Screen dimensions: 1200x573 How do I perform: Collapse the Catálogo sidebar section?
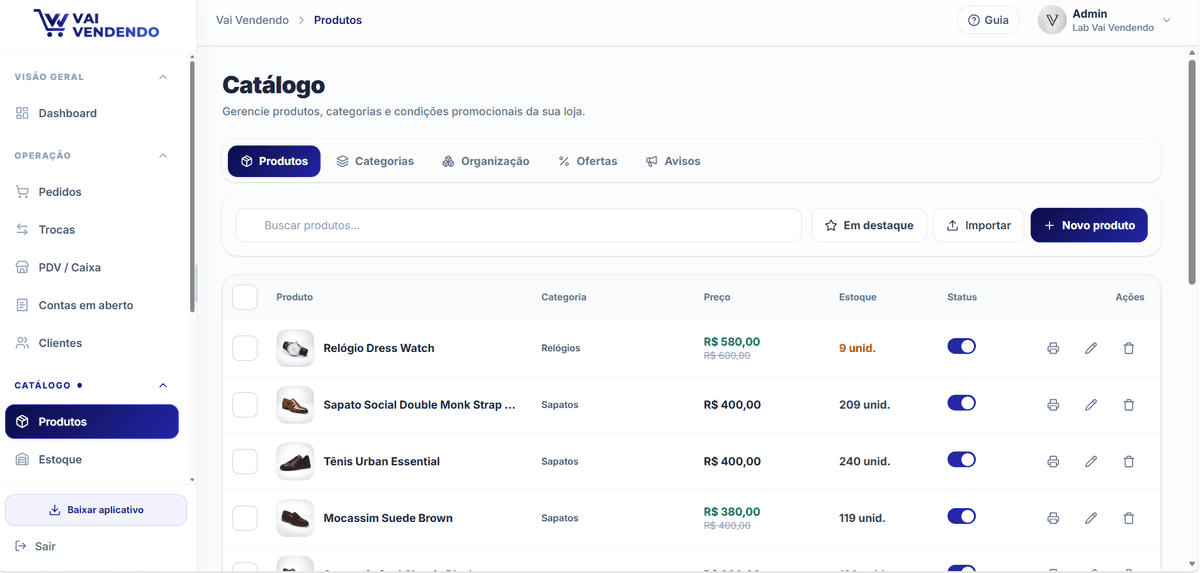(x=163, y=385)
